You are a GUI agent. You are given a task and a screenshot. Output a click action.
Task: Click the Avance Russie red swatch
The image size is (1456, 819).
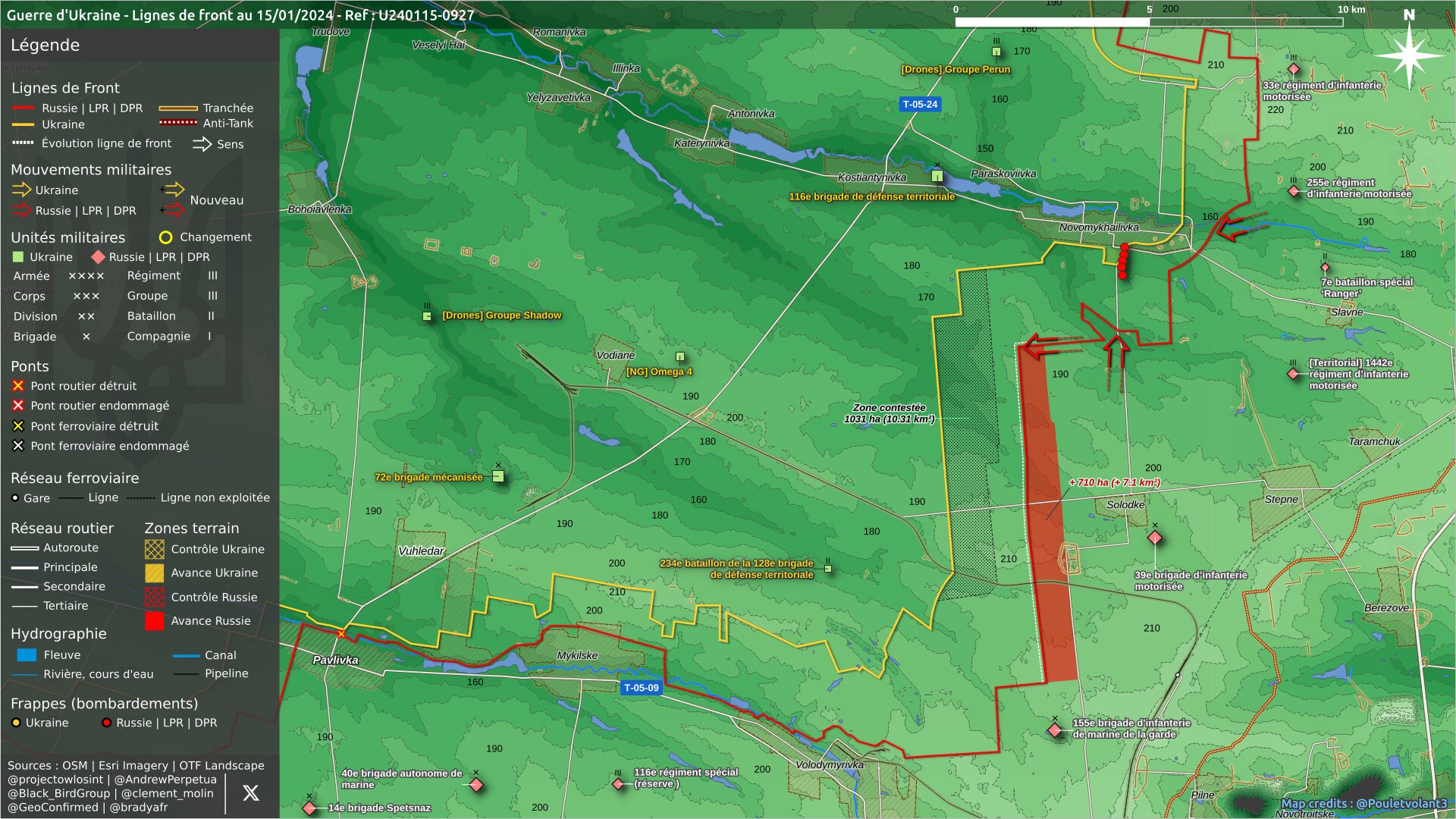pyautogui.click(x=154, y=621)
